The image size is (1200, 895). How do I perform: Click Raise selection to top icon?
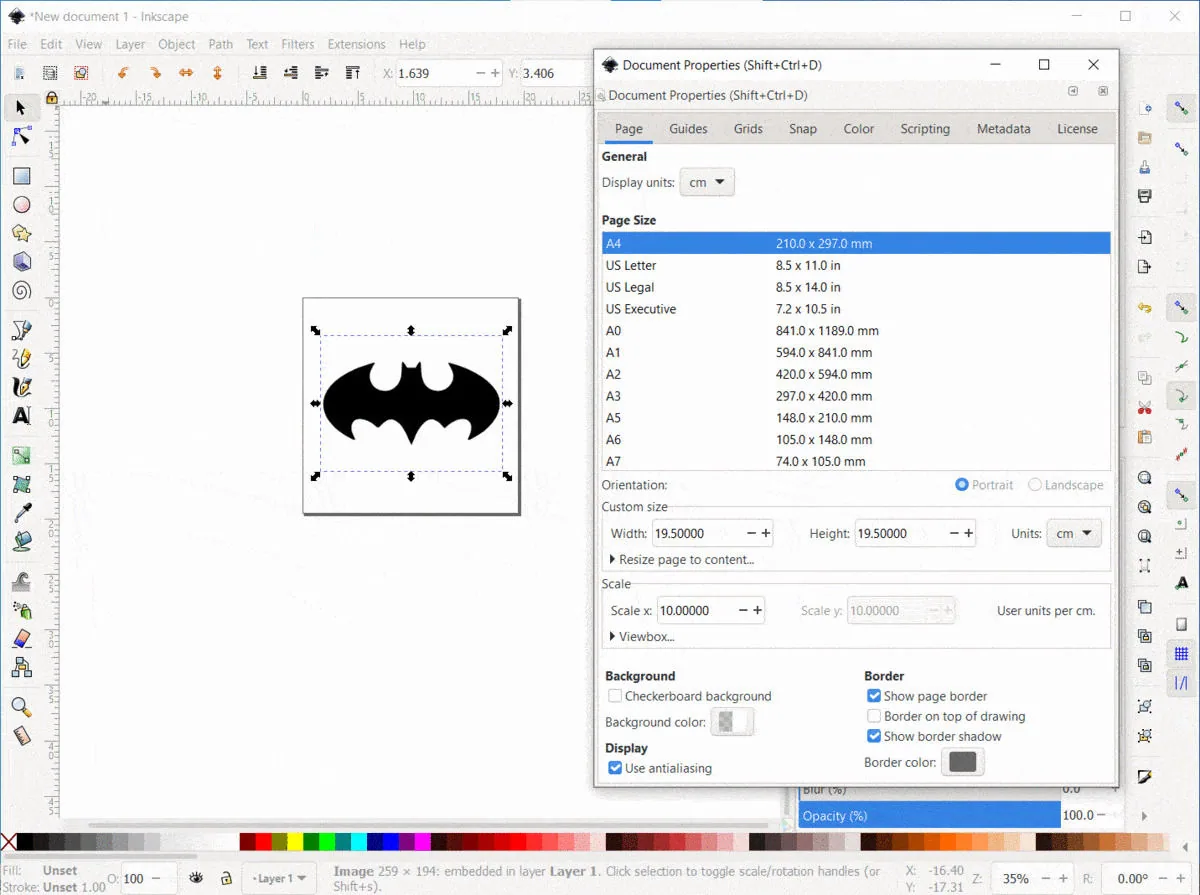click(352, 73)
